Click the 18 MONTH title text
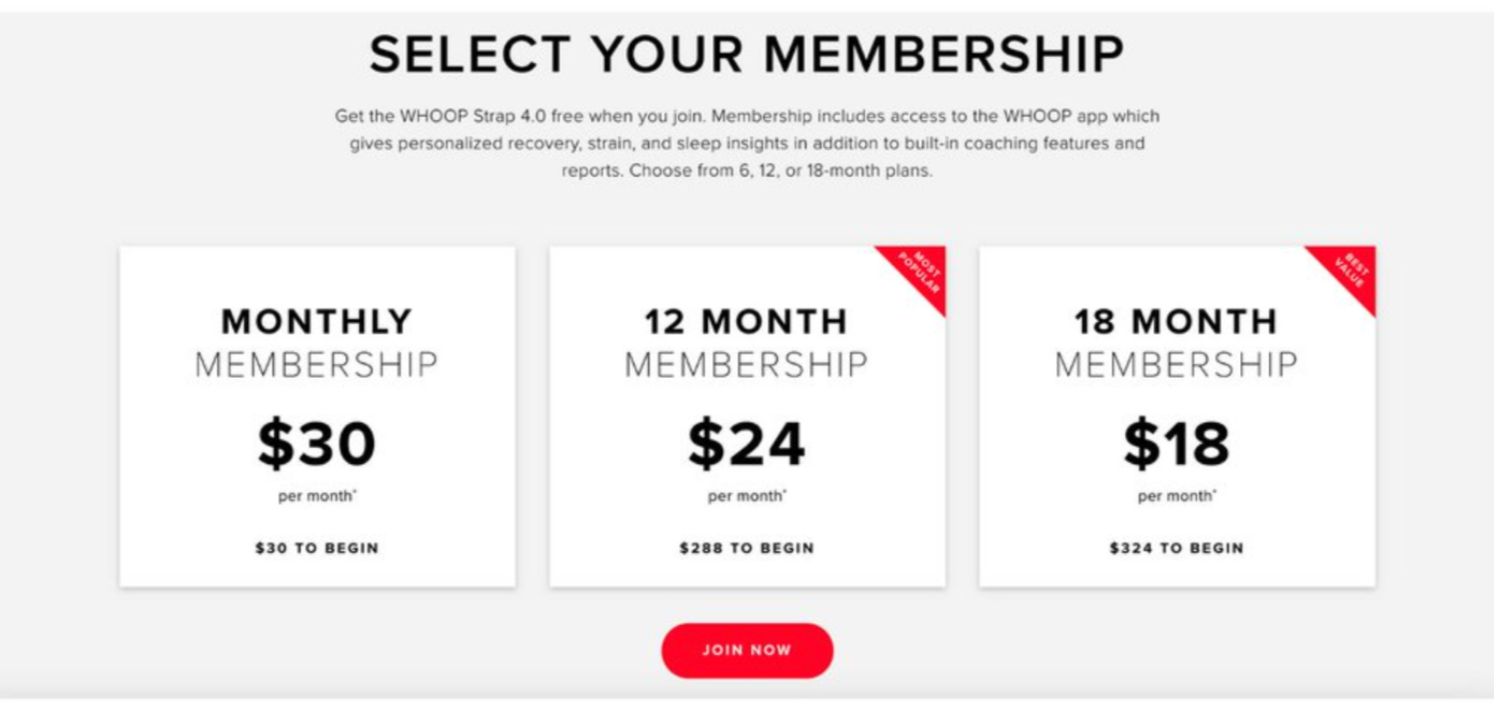The width and height of the screenshot is (1494, 706). click(x=1177, y=322)
